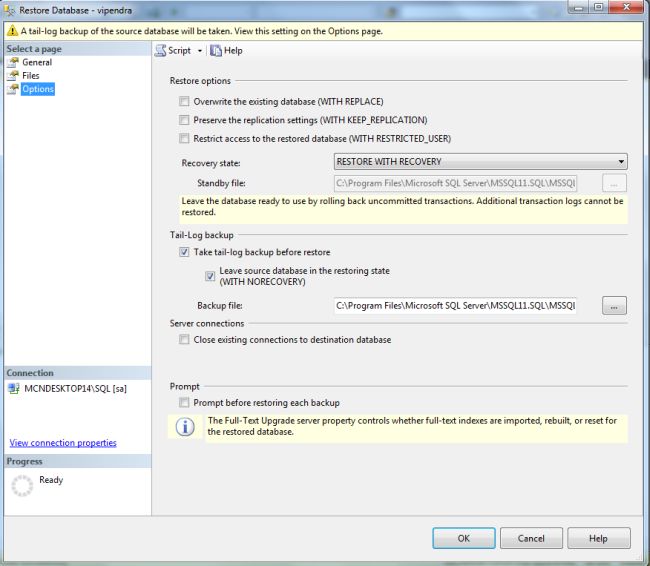Uncheck Leave source database in restoring state
This screenshot has height=566, width=650.
point(210,276)
